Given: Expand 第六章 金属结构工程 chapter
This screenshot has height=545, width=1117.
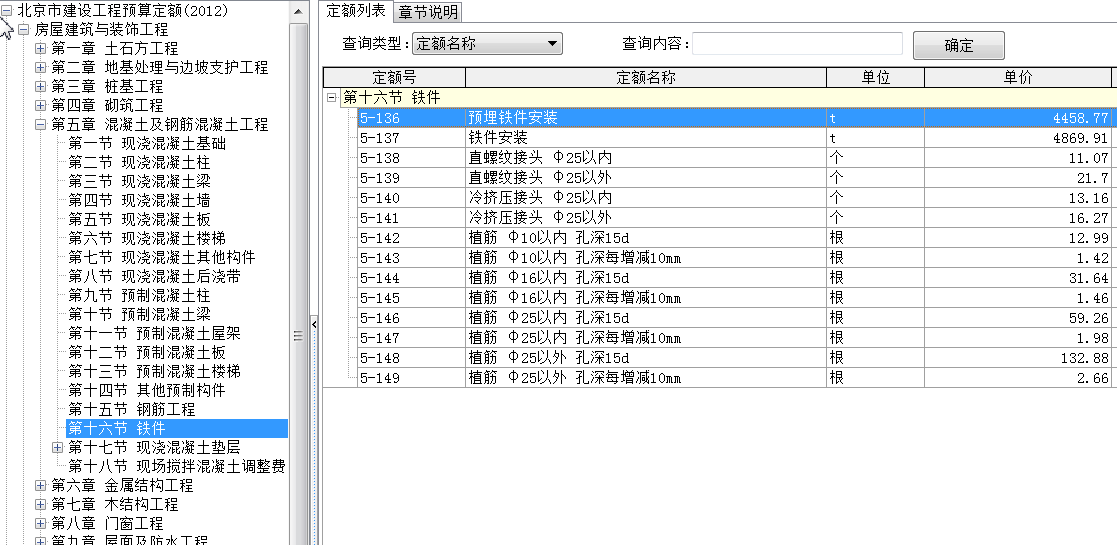Looking at the screenshot, I should coord(41,485).
